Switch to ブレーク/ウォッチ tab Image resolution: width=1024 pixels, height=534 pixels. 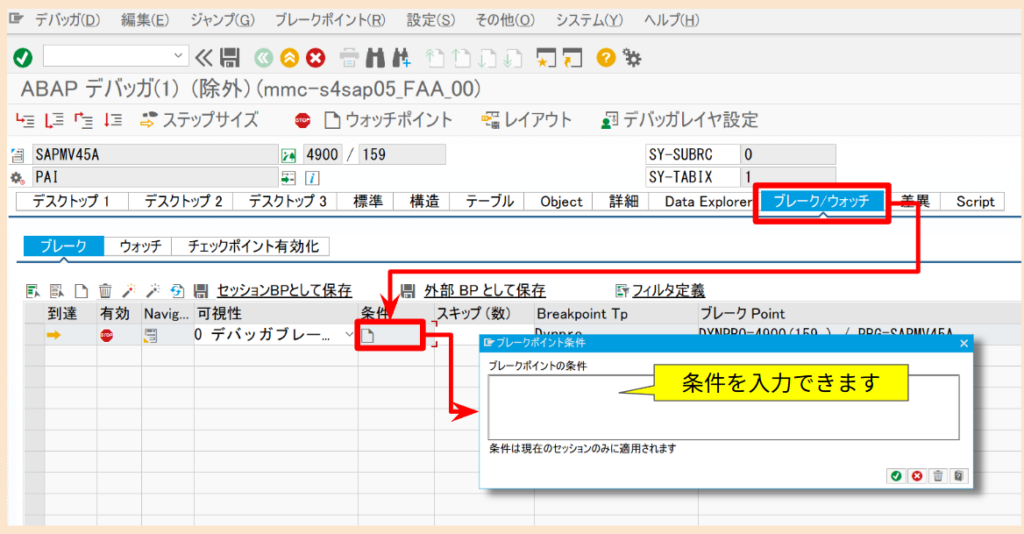tap(822, 201)
